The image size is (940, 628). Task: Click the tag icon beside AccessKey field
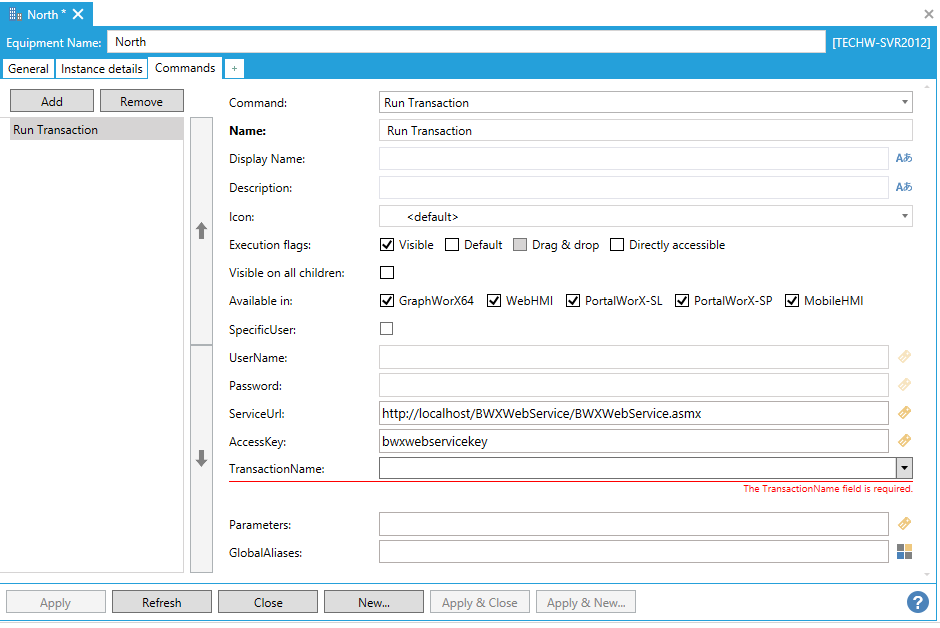[904, 441]
